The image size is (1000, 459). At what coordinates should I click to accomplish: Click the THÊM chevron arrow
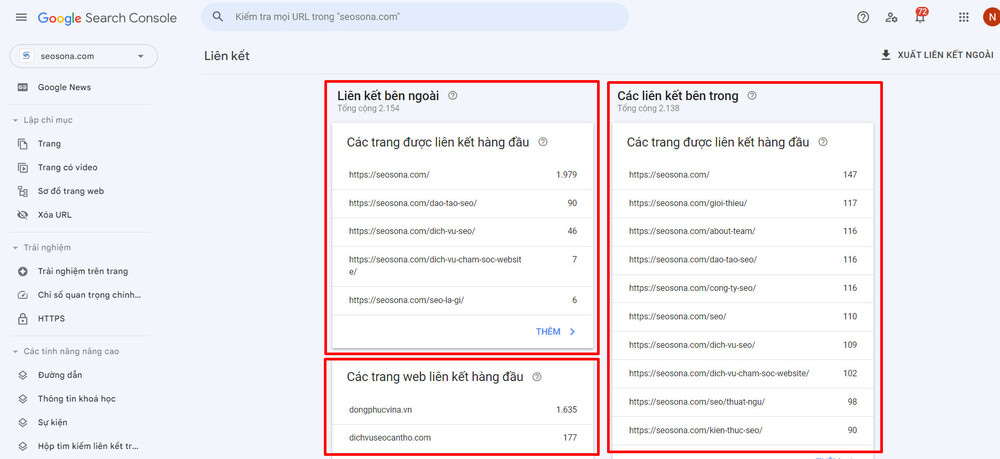point(572,332)
